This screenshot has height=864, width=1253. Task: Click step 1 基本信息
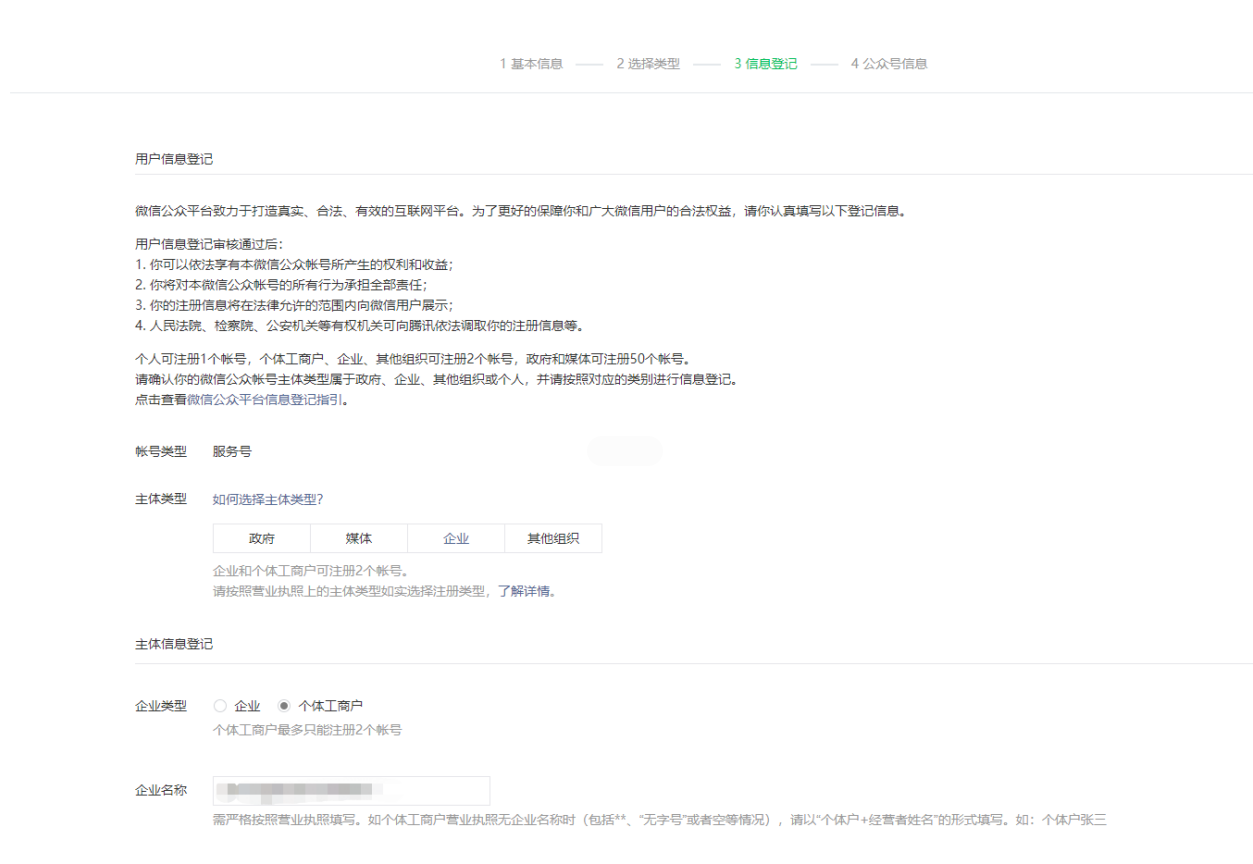531,63
